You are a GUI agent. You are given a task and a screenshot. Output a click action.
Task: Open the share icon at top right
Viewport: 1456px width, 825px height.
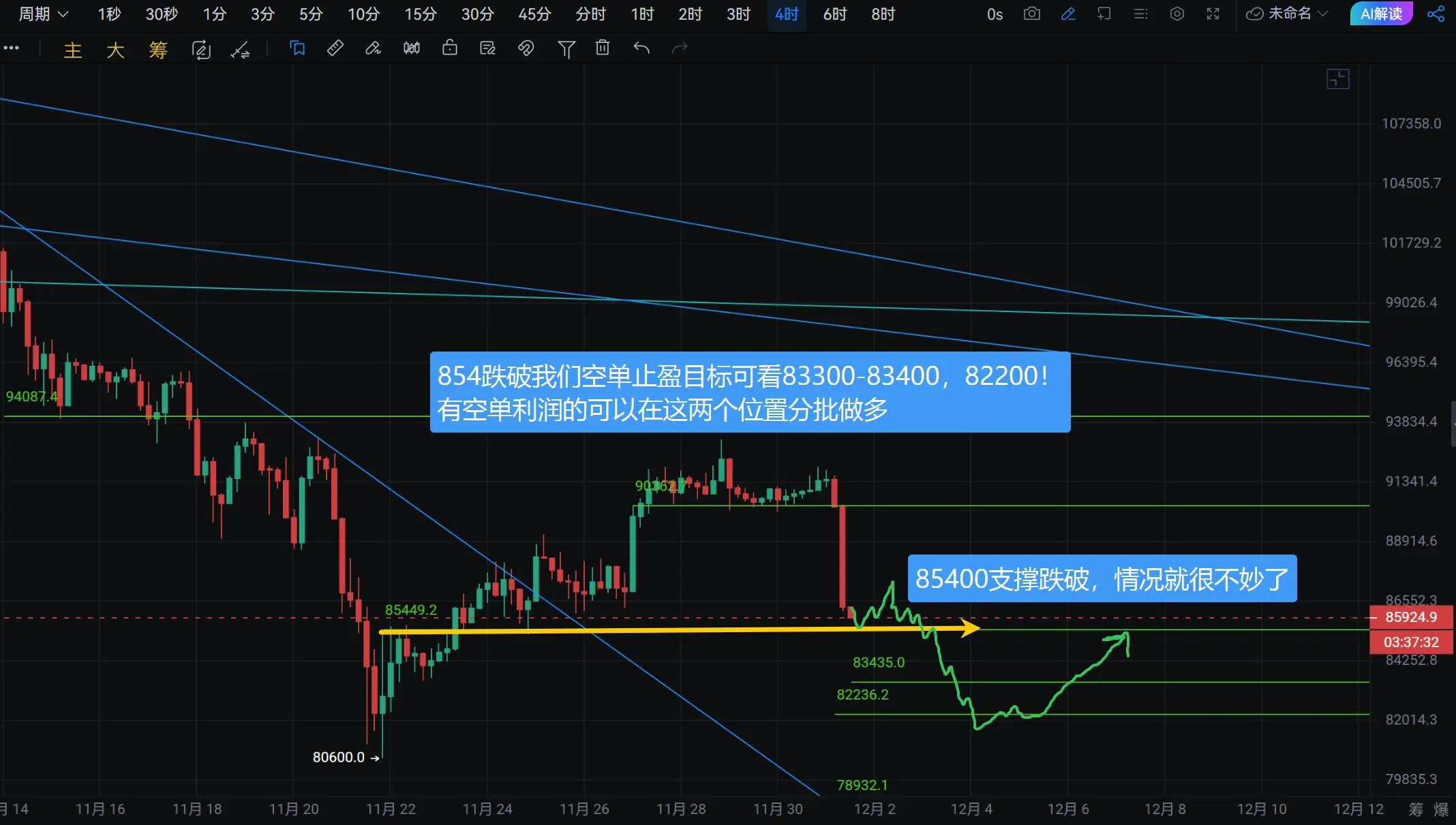click(x=1436, y=14)
